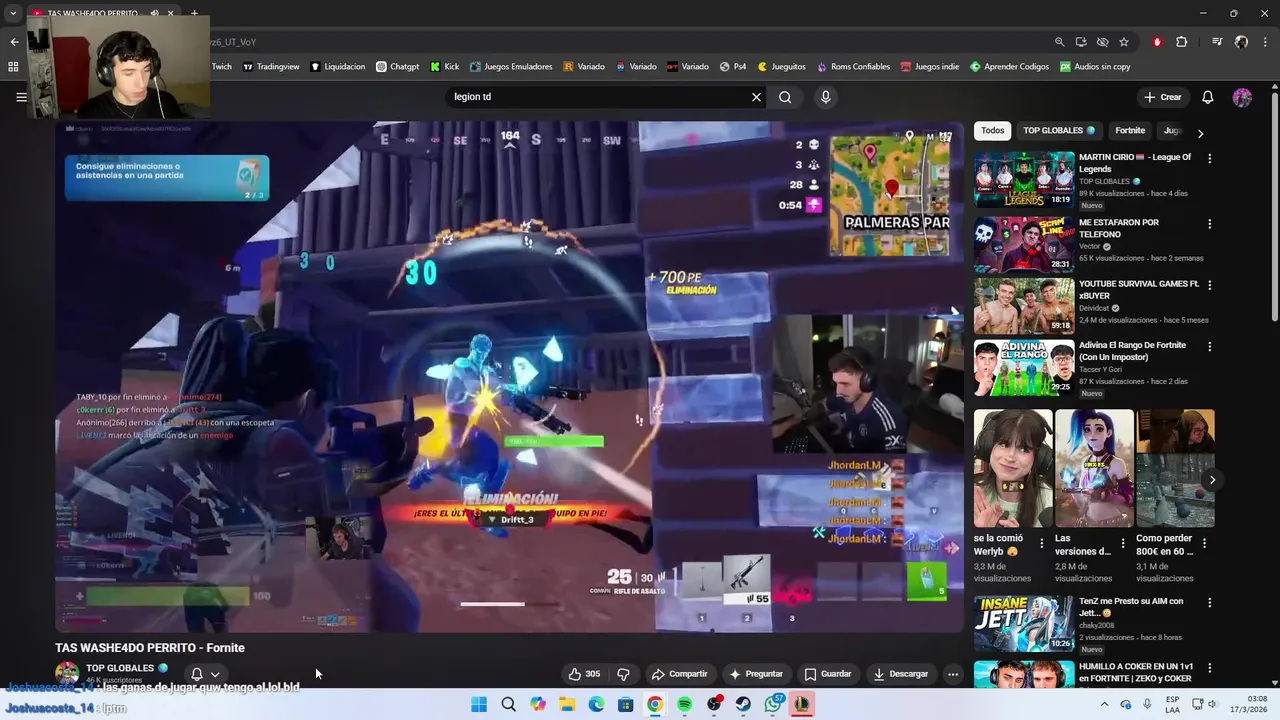Open Windows taskbar search
Viewport: 1280px width, 720px height.
(508, 704)
